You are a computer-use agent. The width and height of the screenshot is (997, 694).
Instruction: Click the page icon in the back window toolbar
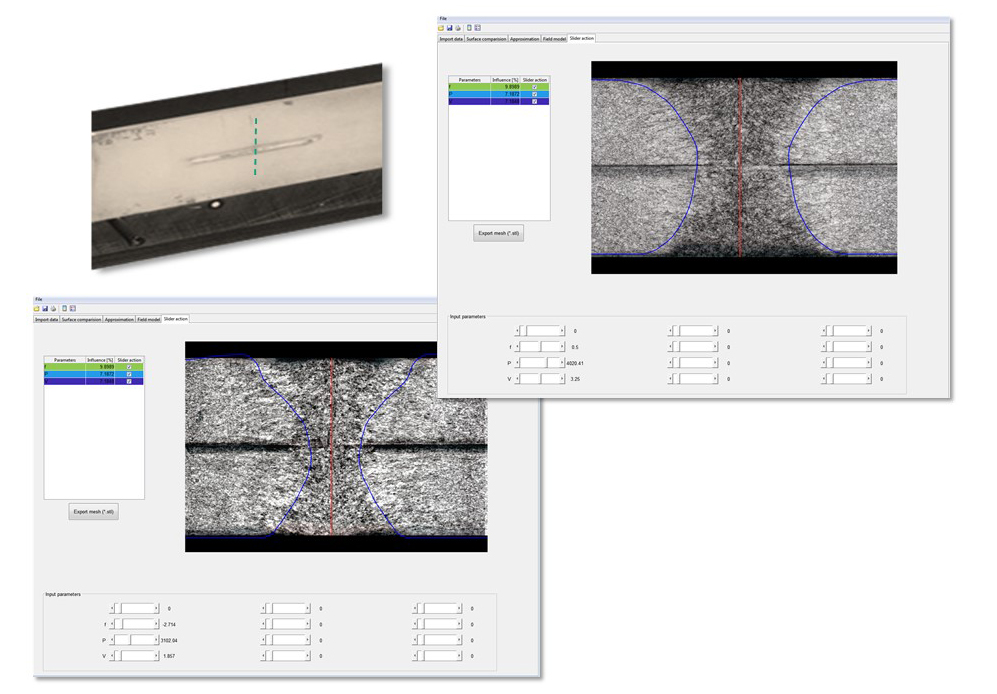coord(64,309)
